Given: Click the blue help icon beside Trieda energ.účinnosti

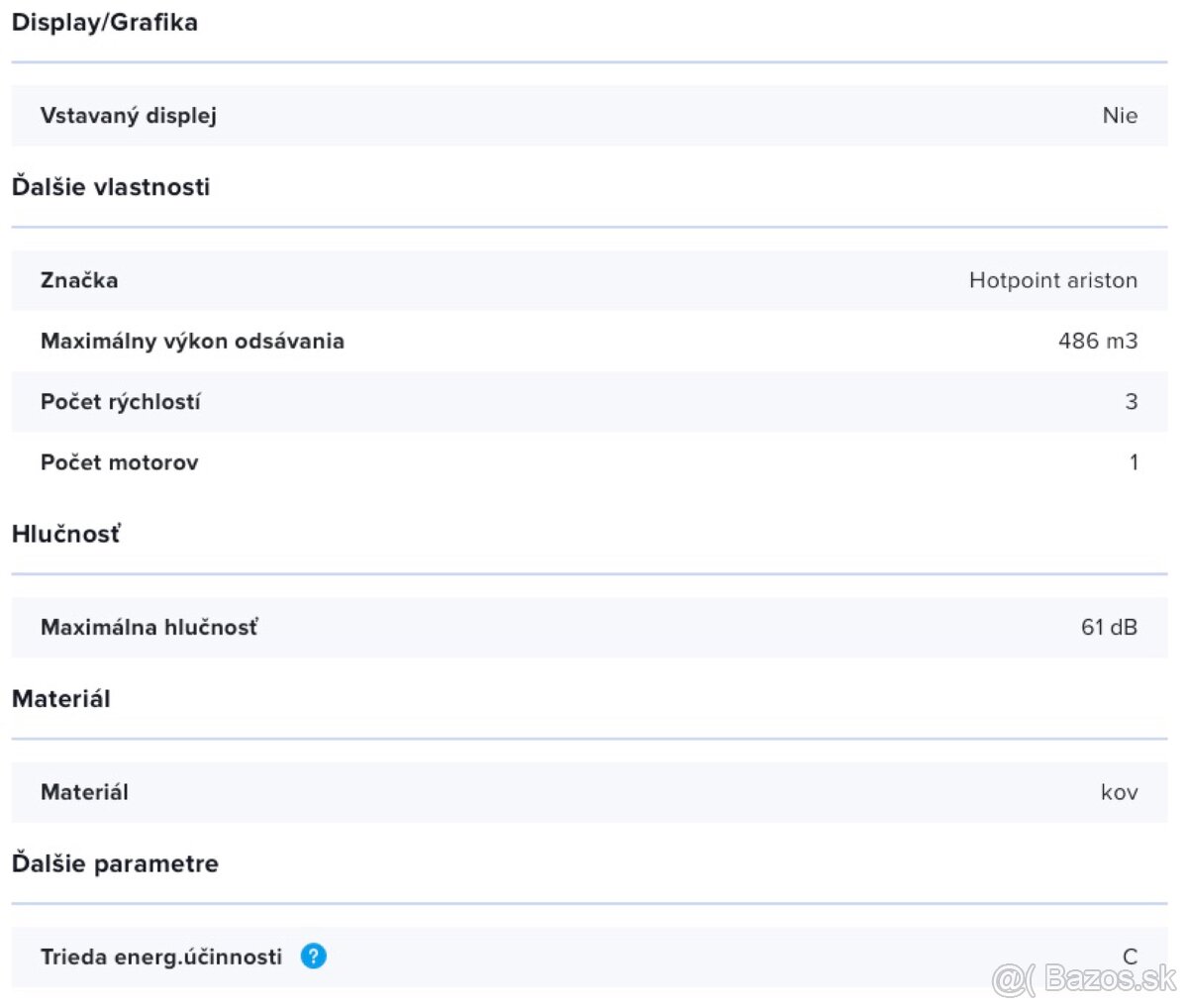Looking at the screenshot, I should [313, 957].
